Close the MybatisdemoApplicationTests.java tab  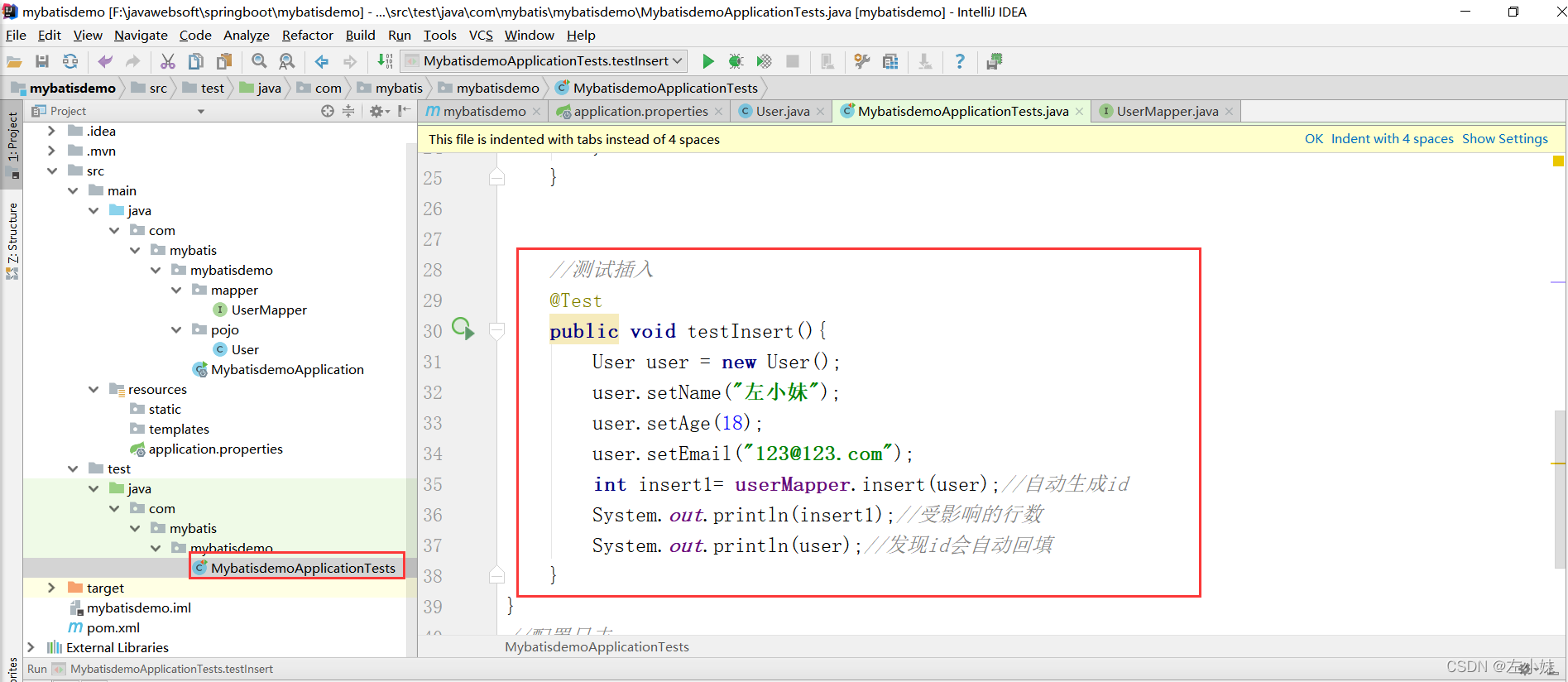pos(1080,112)
